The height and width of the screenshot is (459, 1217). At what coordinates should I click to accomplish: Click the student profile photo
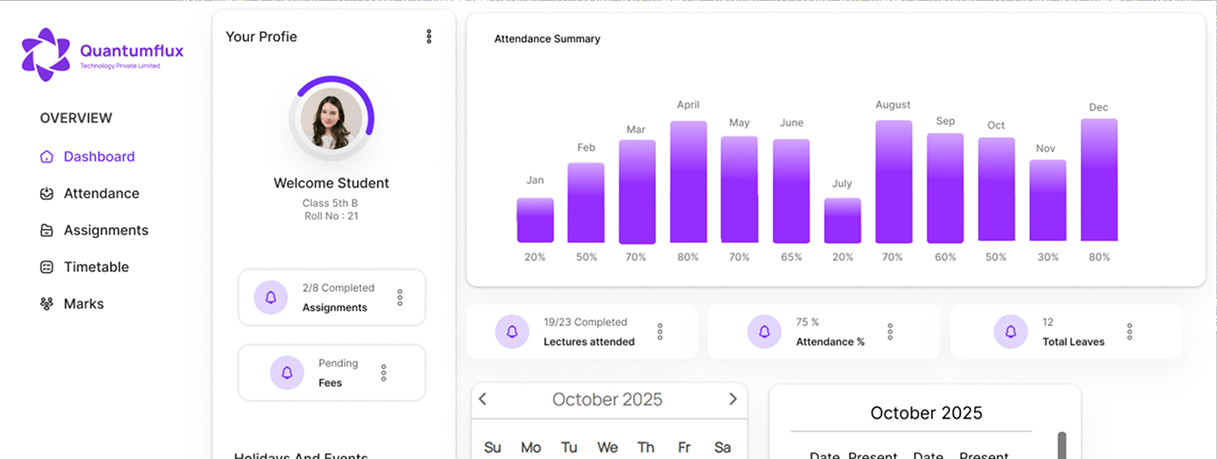(331, 118)
